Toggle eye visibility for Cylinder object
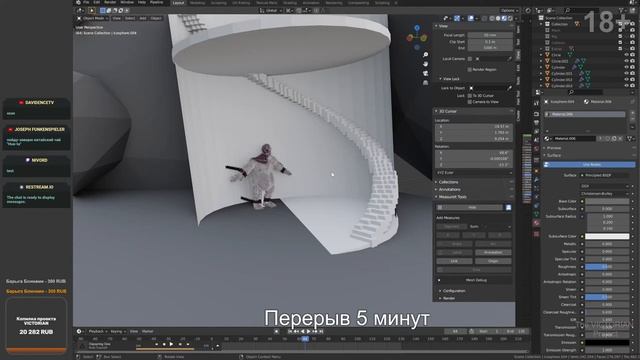Image resolution: width=640 pixels, height=360 pixels. [626, 67]
